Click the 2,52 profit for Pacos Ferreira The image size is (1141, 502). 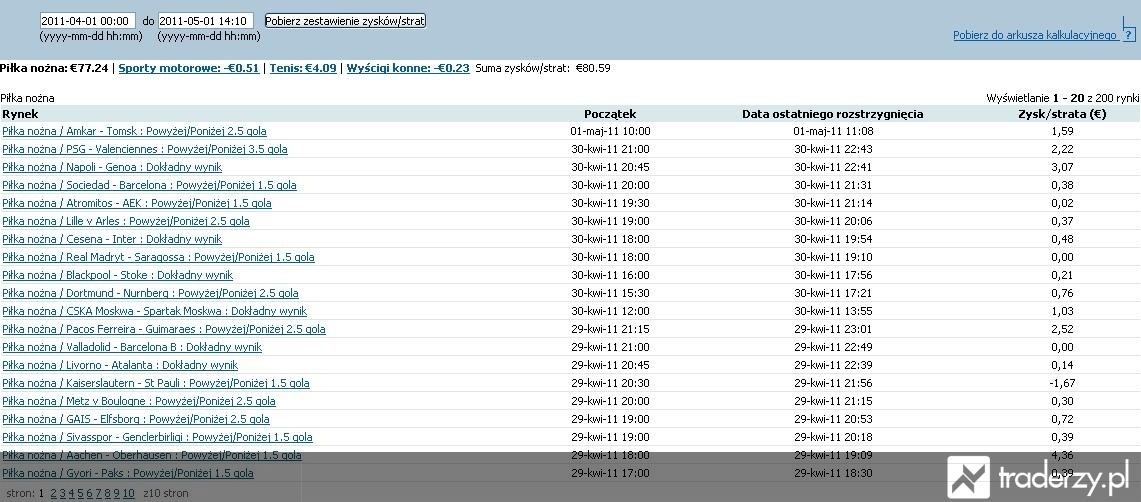pyautogui.click(x=1062, y=329)
